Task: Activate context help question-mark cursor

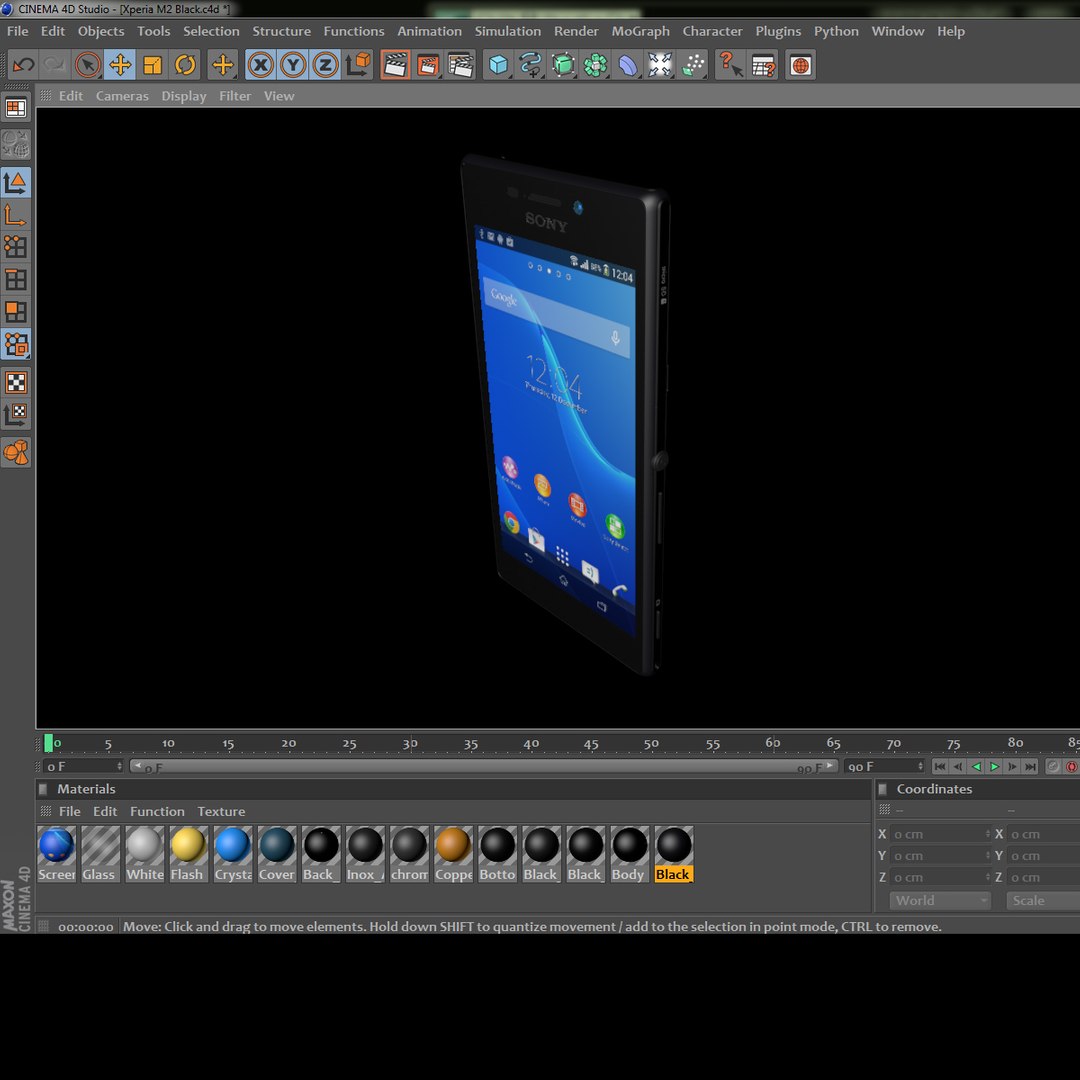Action: pos(730,65)
